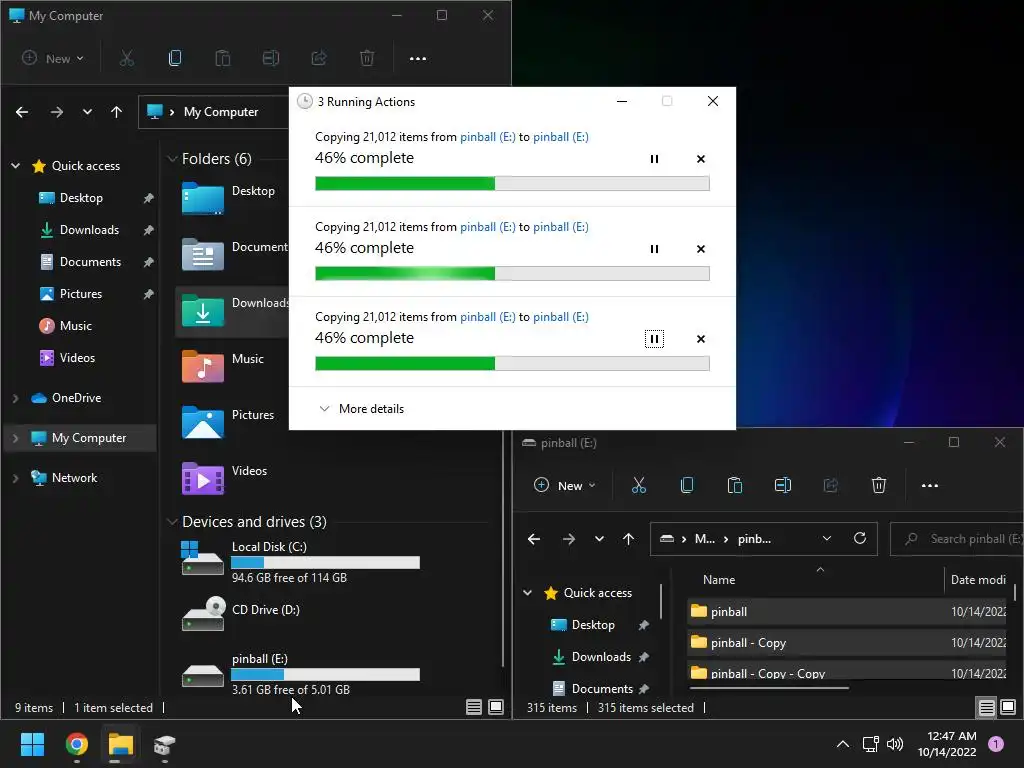Open Desktop in pinball window sidebar
This screenshot has width=1024, height=768.
pos(592,625)
